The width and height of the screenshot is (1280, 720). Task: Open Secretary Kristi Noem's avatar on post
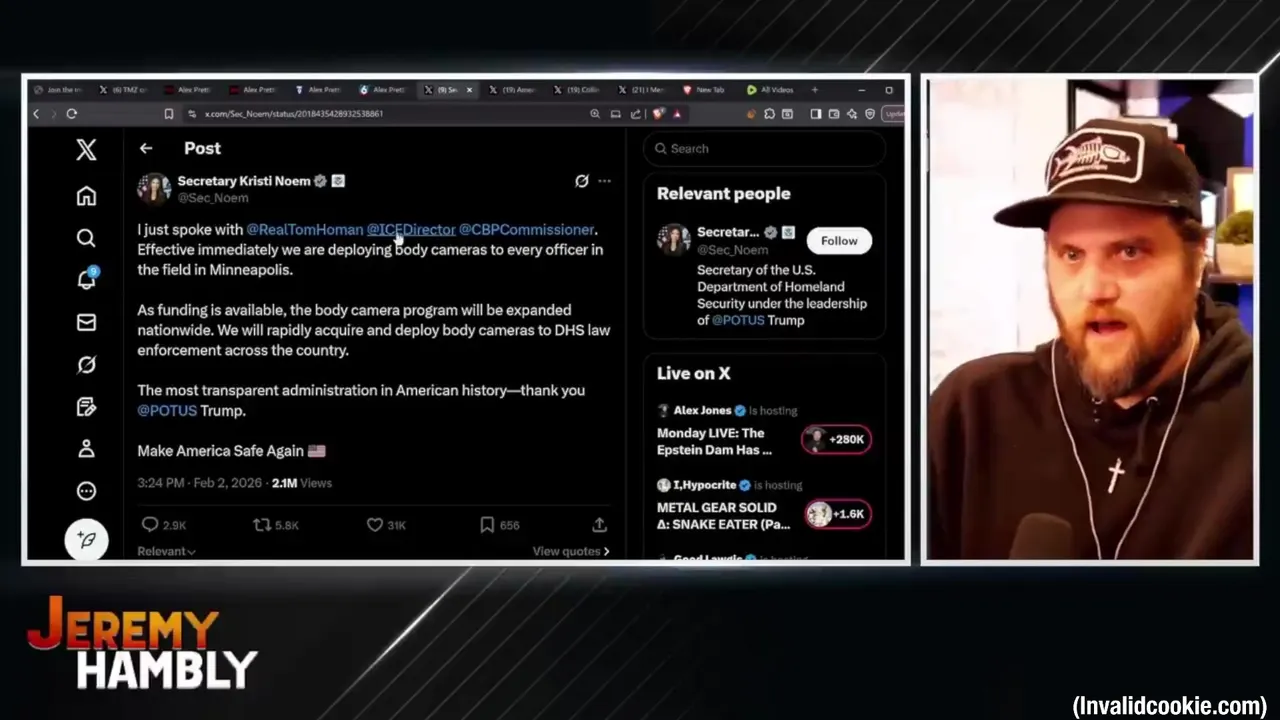pyautogui.click(x=154, y=188)
